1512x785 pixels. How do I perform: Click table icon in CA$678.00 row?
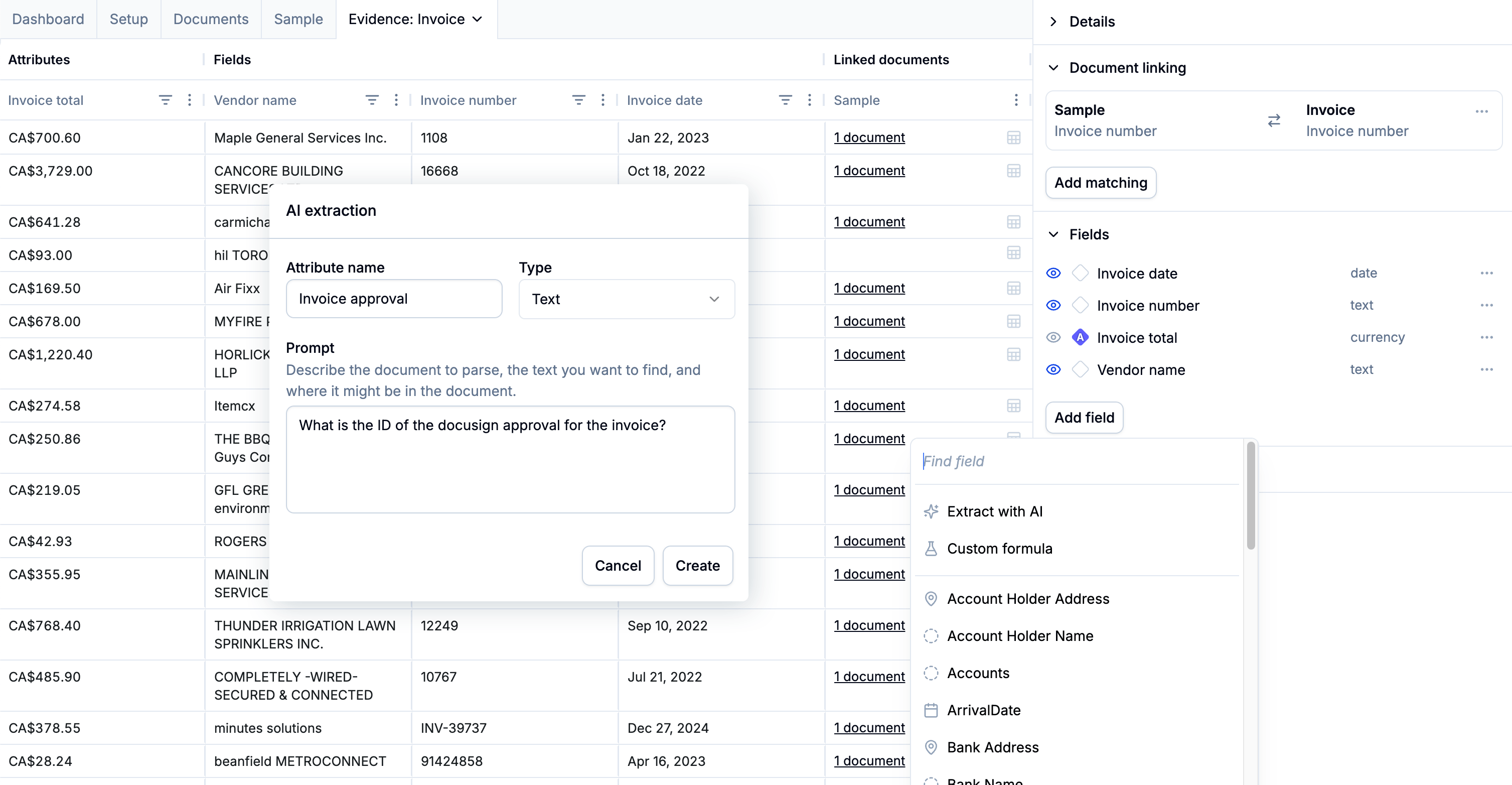click(x=1014, y=322)
